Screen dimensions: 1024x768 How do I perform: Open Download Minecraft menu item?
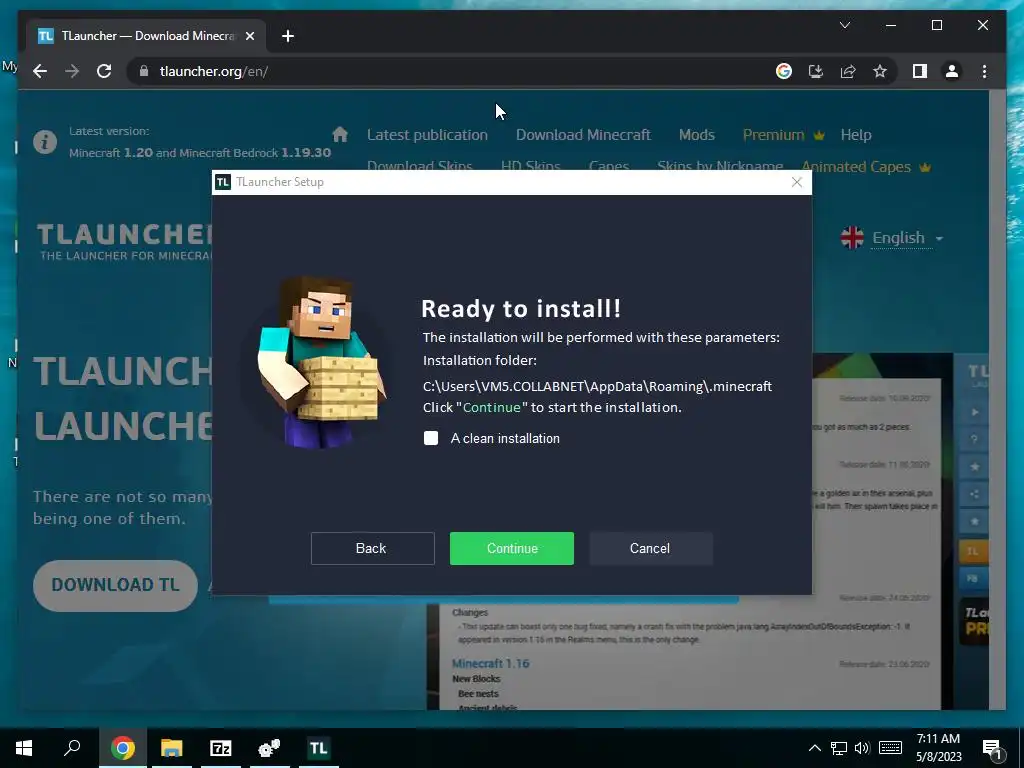pyautogui.click(x=583, y=135)
